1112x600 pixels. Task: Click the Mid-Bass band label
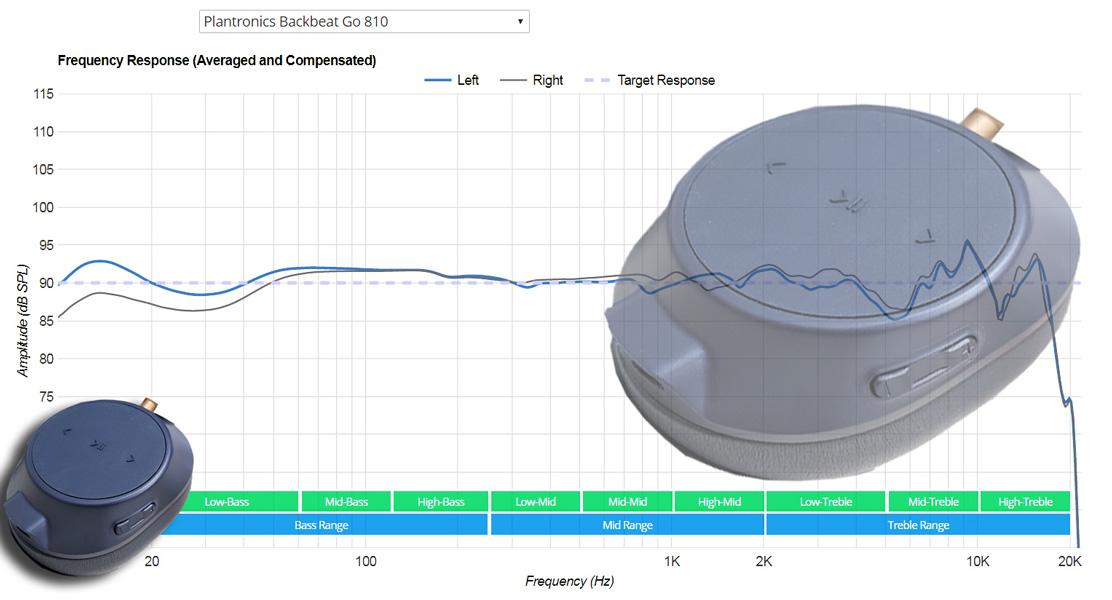[x=346, y=501]
